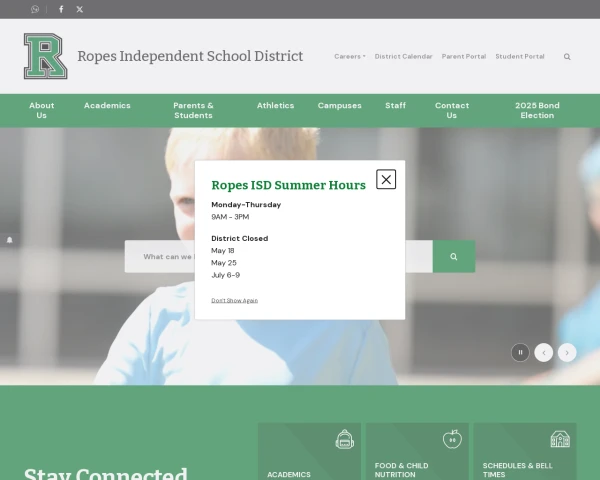This screenshot has height=480, width=600.
Task: Click the 'District Closed' label
Action: click(240, 238)
